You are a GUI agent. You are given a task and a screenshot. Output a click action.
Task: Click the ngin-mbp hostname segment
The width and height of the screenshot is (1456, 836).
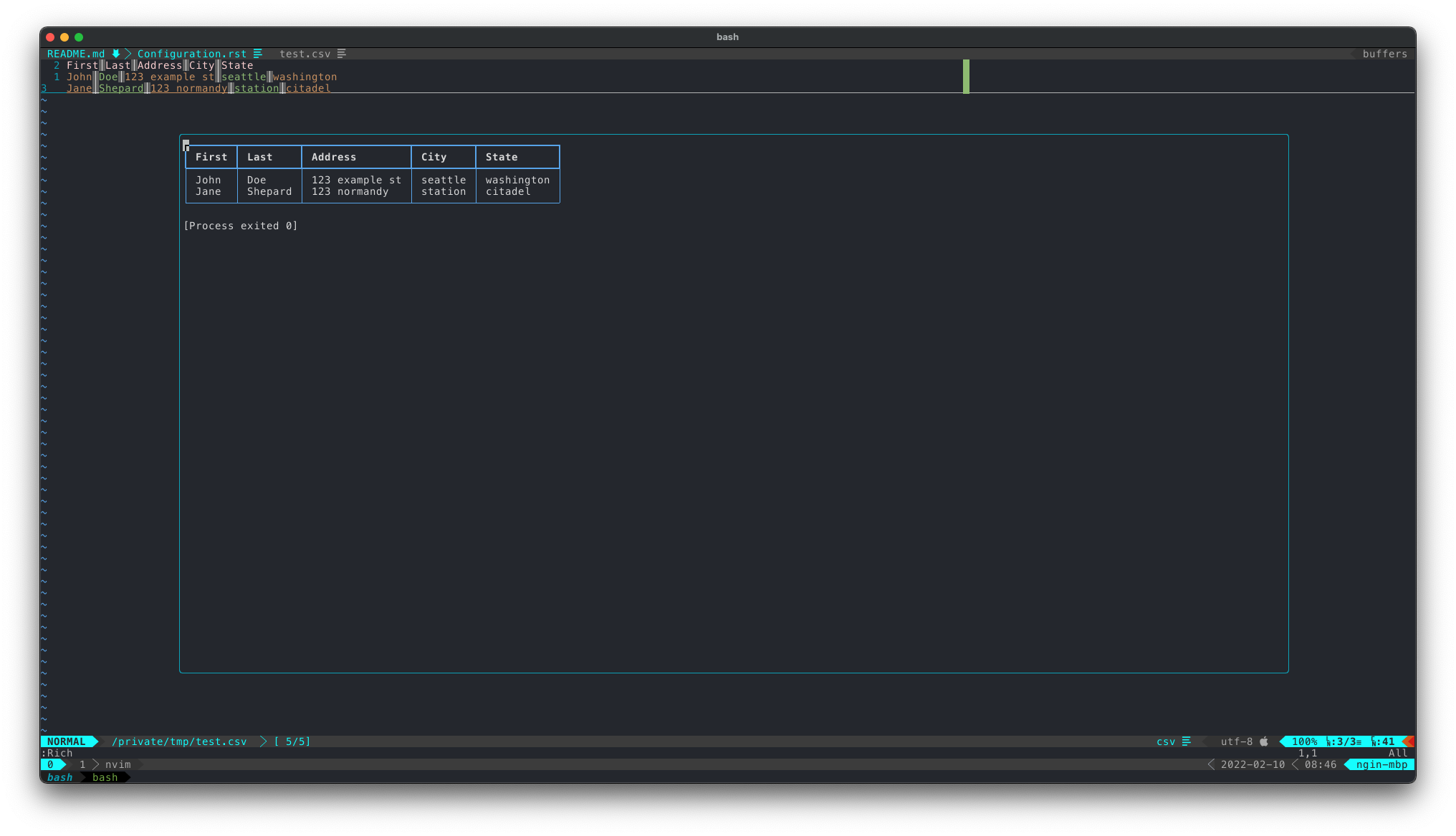1381,764
